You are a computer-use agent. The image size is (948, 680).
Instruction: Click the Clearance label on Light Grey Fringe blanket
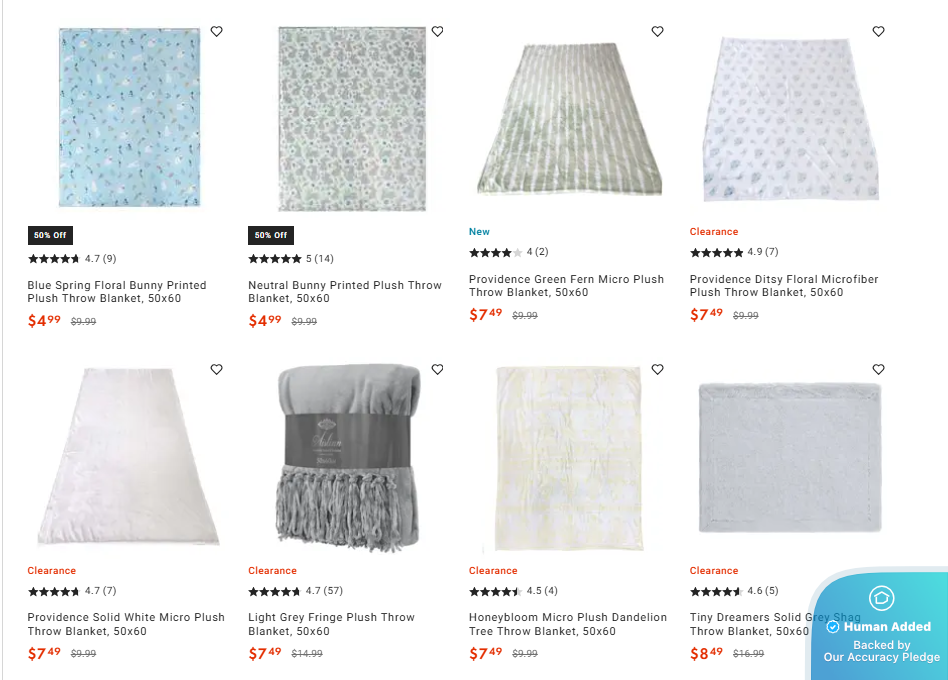click(x=272, y=571)
